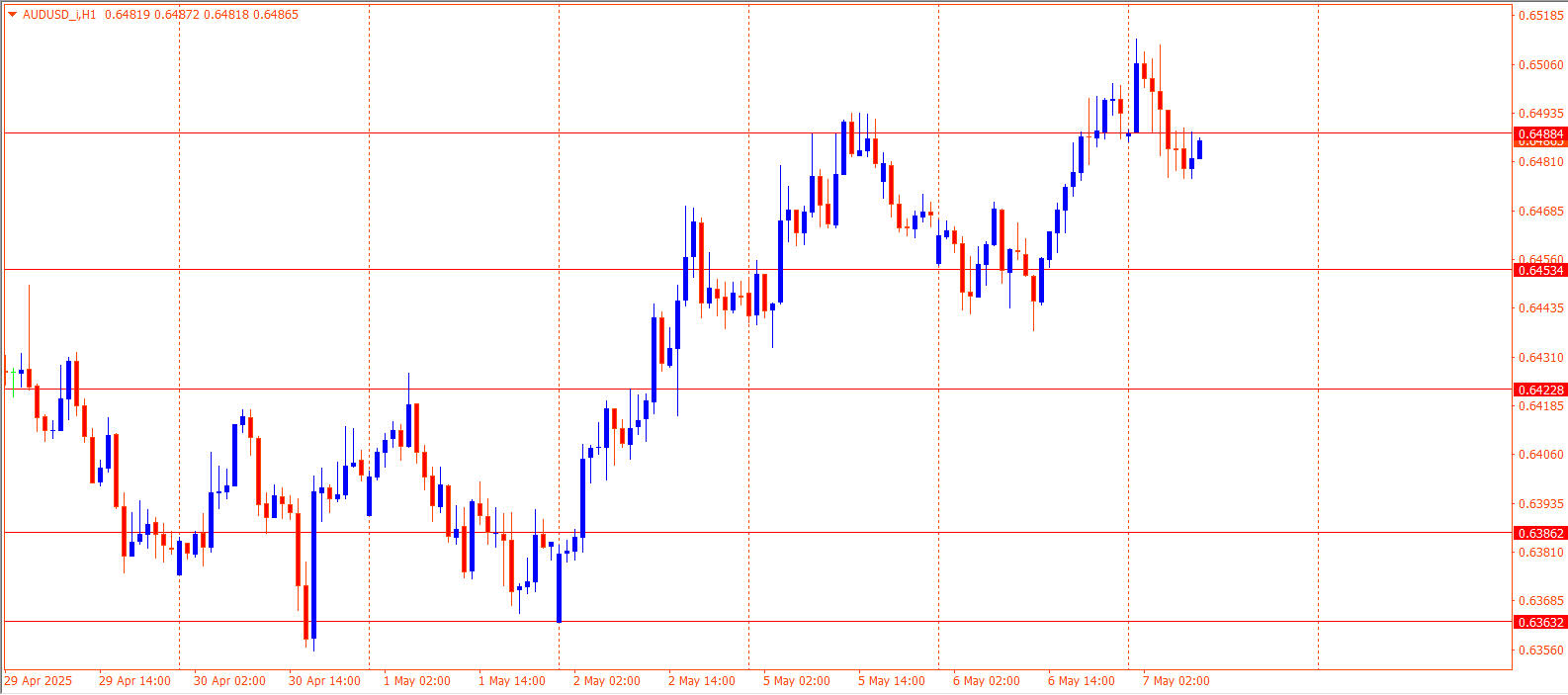This screenshot has width=1568, height=695.
Task: Click the 0.64935 value on price axis
Action: pos(1541,114)
